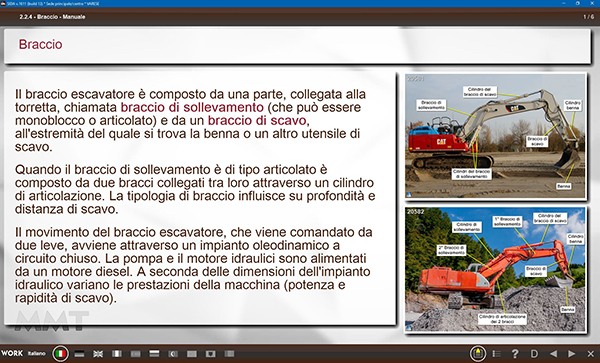Pick the vertical-striped flag after the UK flag
The image size is (600, 363).
tap(117, 354)
